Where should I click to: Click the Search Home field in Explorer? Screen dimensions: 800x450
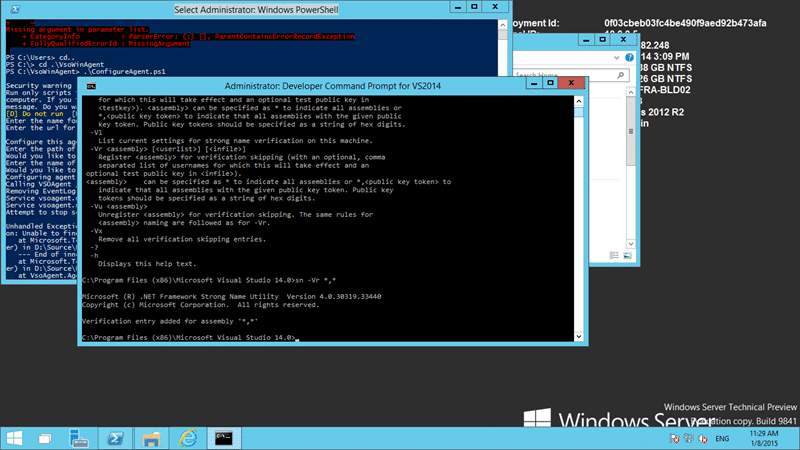coord(570,75)
